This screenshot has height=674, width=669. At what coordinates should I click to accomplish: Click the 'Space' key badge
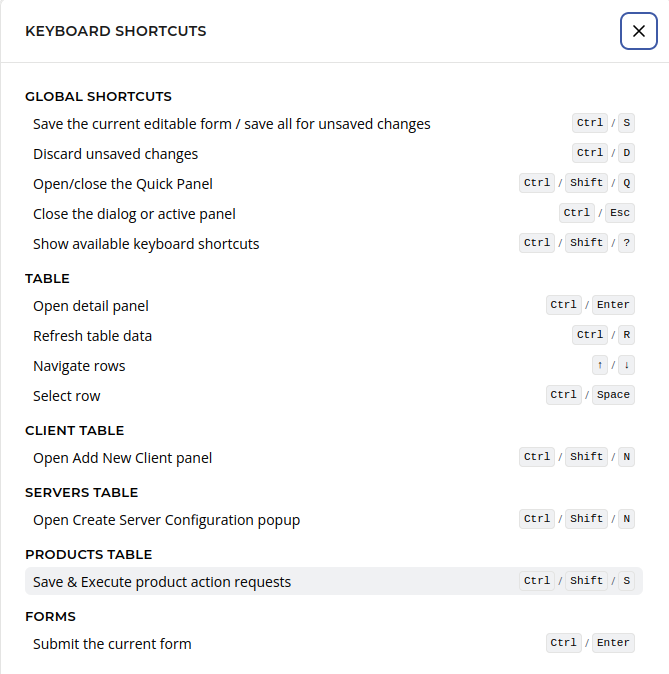(x=613, y=395)
